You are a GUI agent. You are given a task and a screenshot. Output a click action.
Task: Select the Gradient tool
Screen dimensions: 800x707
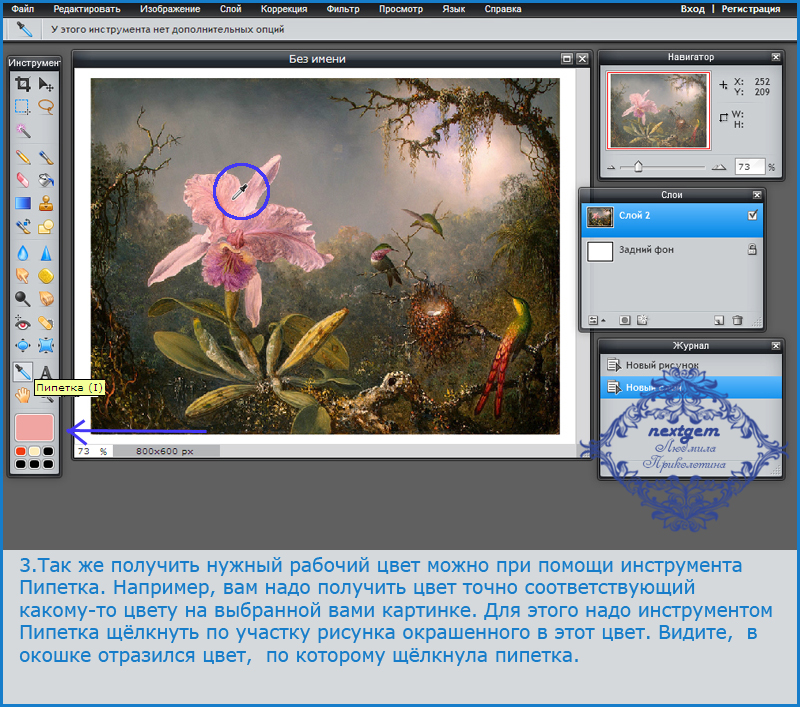click(x=22, y=203)
